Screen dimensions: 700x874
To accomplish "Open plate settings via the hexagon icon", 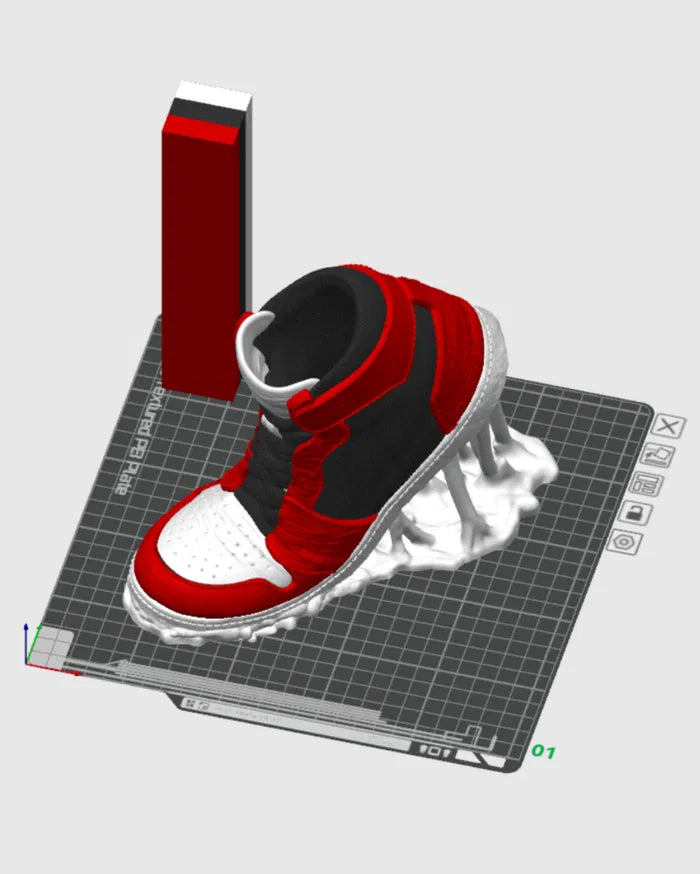I will [627, 542].
